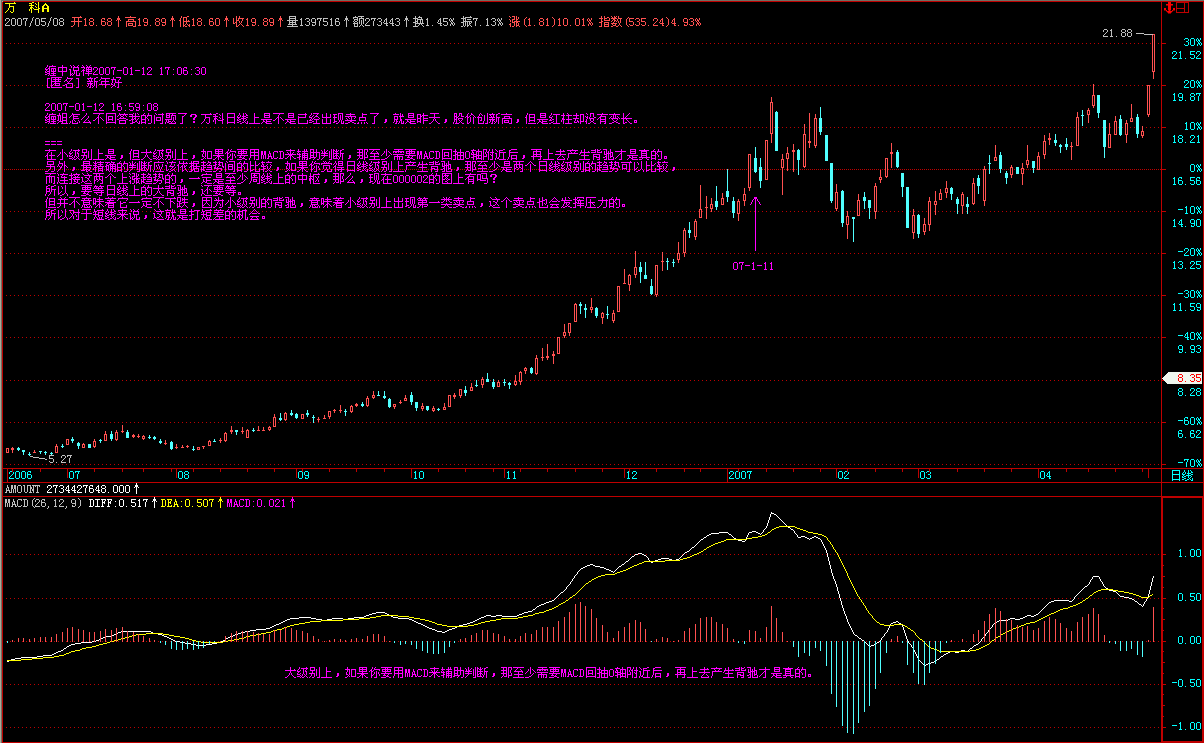Image resolution: width=1204 pixels, height=743 pixels.
Task: Select the 12 month marker on time axis
Action: click(x=632, y=476)
